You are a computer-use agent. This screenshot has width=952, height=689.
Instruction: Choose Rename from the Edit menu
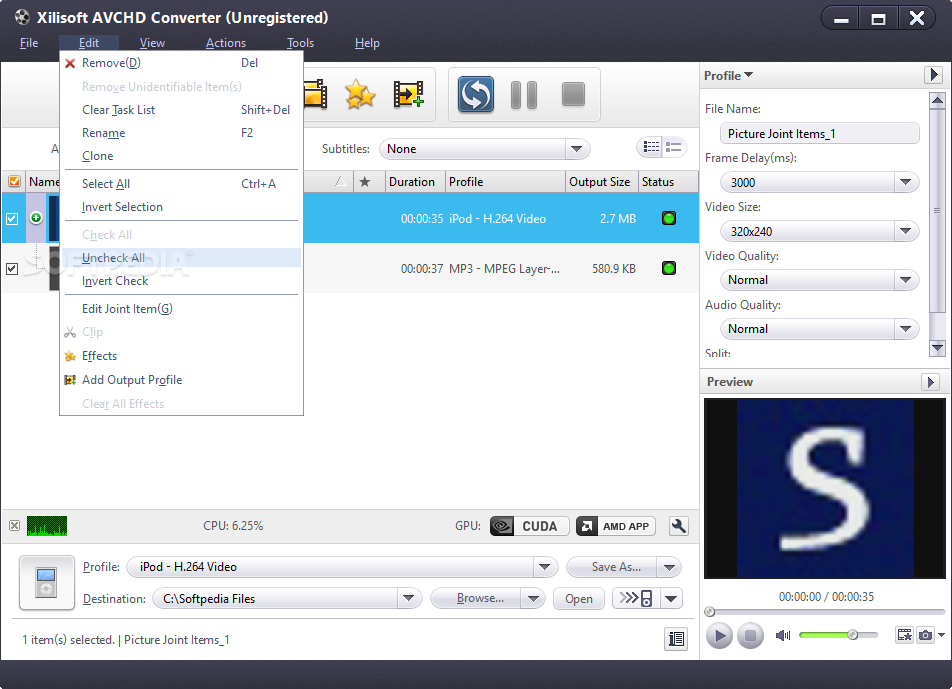(x=182, y=133)
